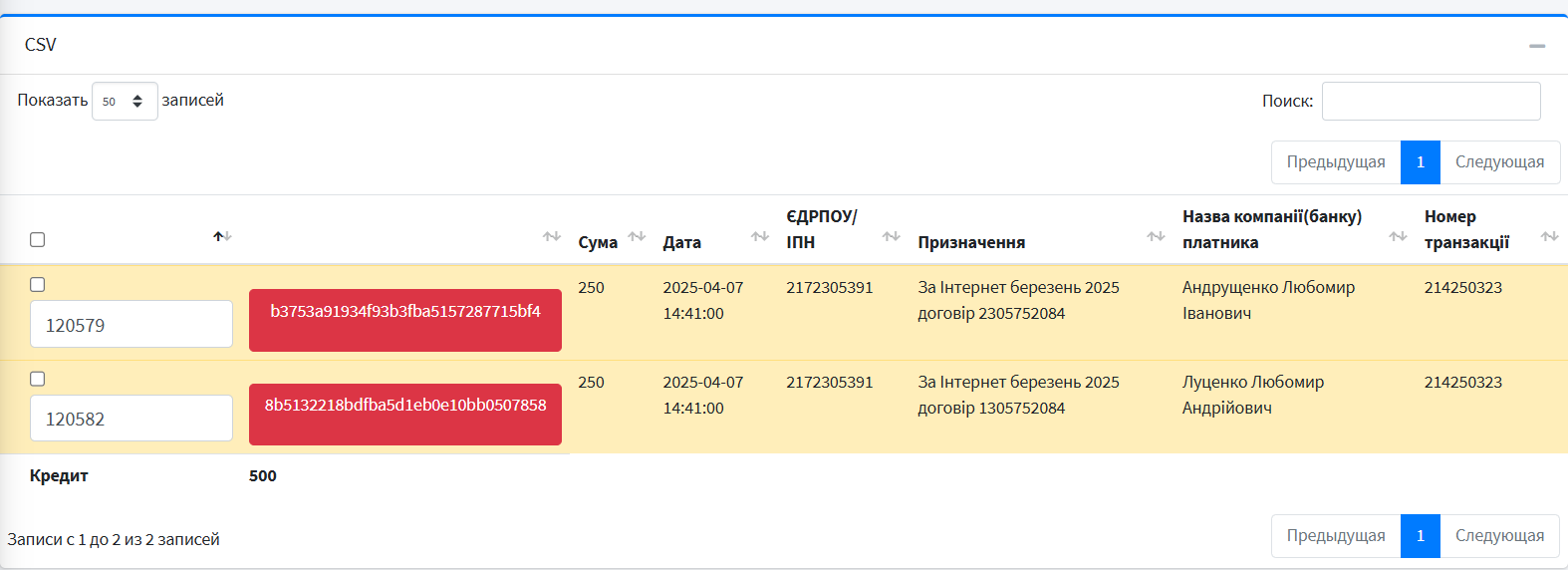Open the records-per-page dropdown showing 50
The width and height of the screenshot is (1568, 570).
pyautogui.click(x=125, y=101)
